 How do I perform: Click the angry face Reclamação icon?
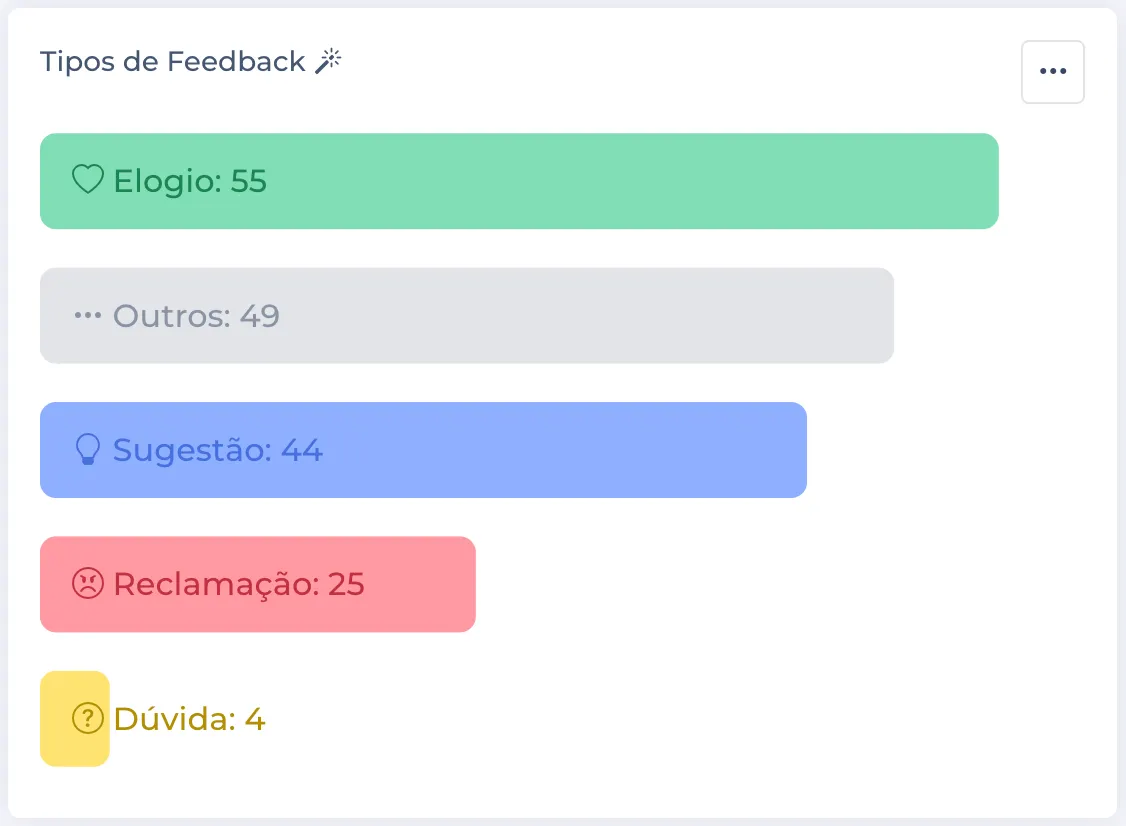tap(88, 584)
